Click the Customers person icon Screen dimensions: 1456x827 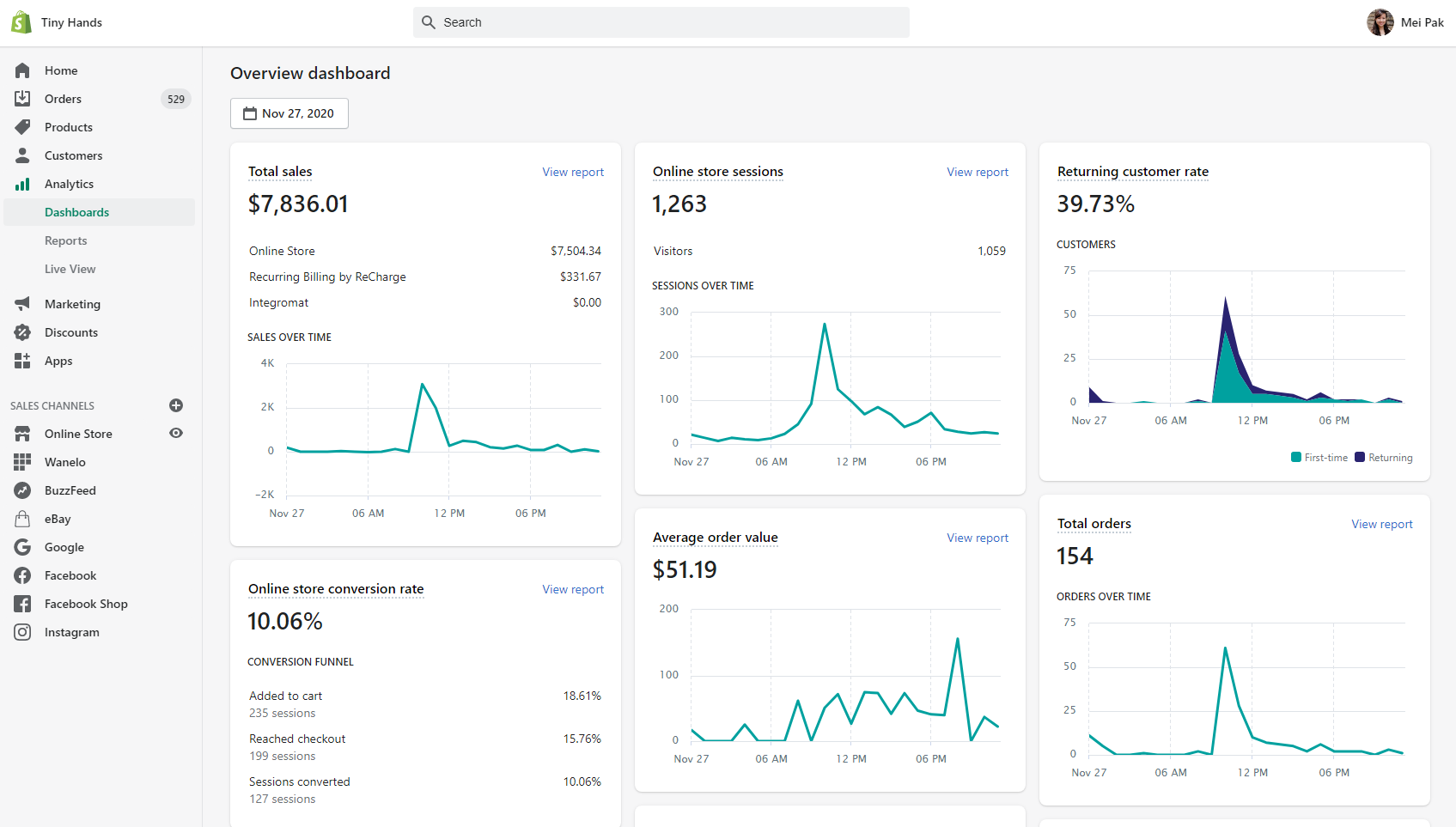click(x=22, y=155)
